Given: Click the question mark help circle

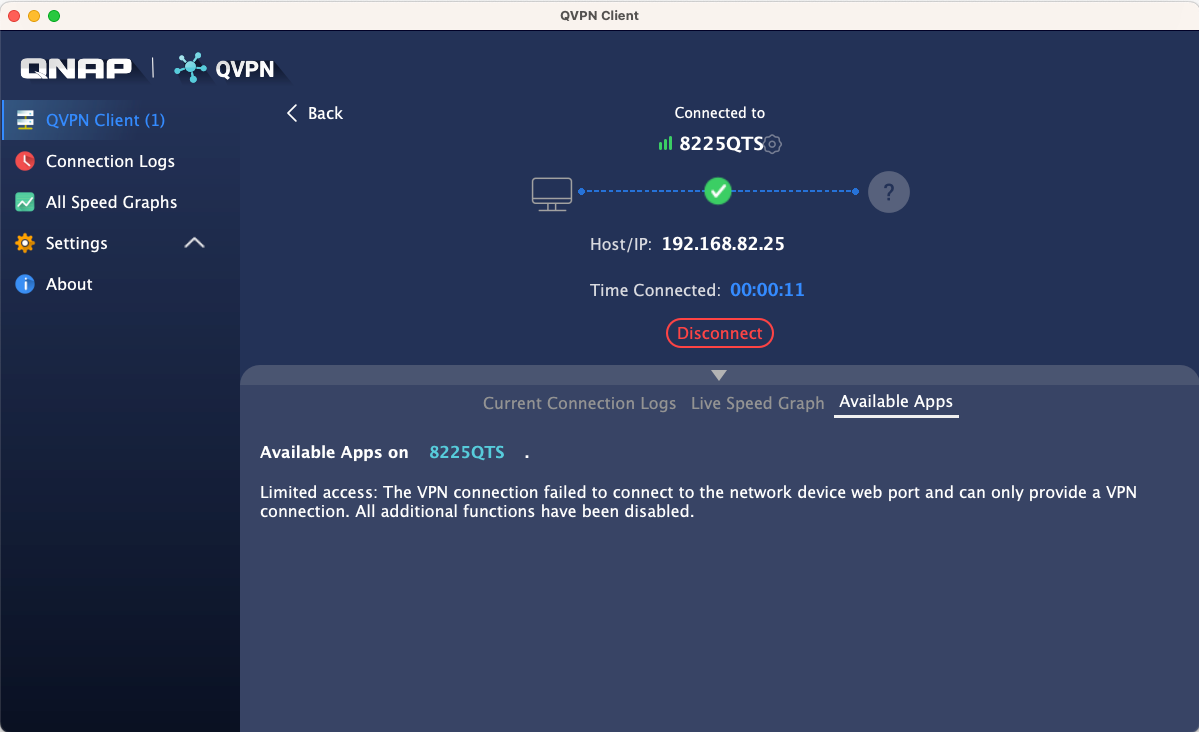Looking at the screenshot, I should [x=888, y=192].
